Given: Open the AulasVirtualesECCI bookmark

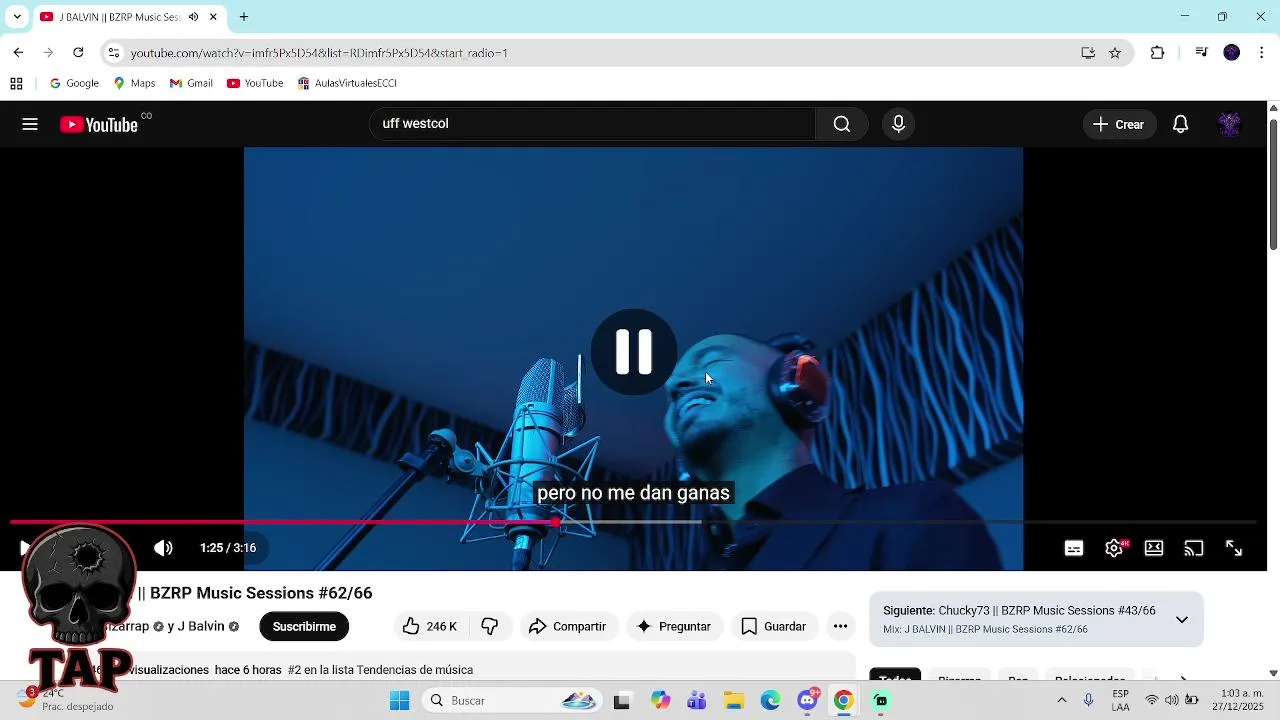Looking at the screenshot, I should (347, 84).
